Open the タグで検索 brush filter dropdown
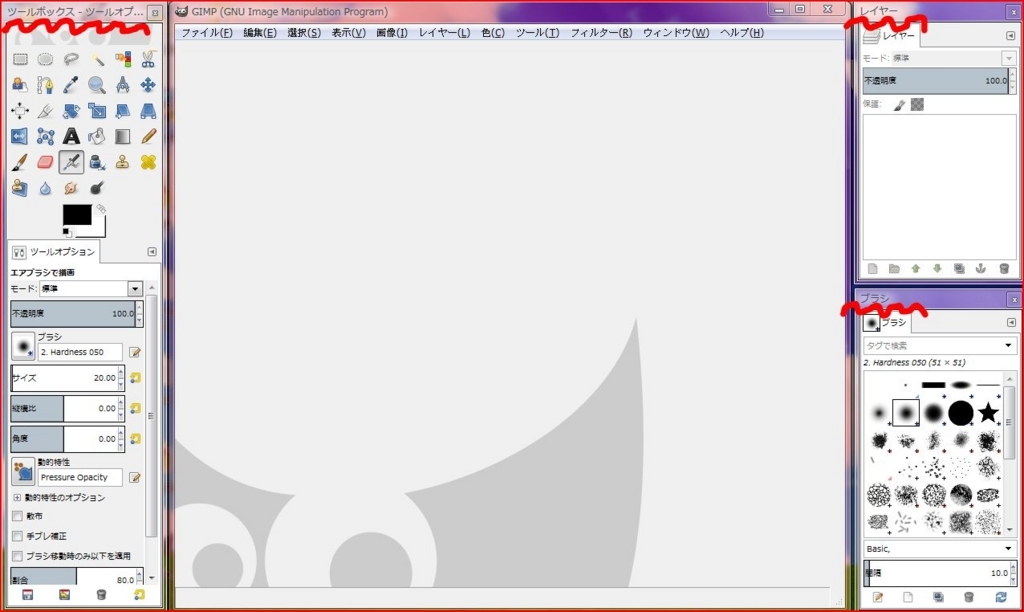 click(x=1008, y=345)
